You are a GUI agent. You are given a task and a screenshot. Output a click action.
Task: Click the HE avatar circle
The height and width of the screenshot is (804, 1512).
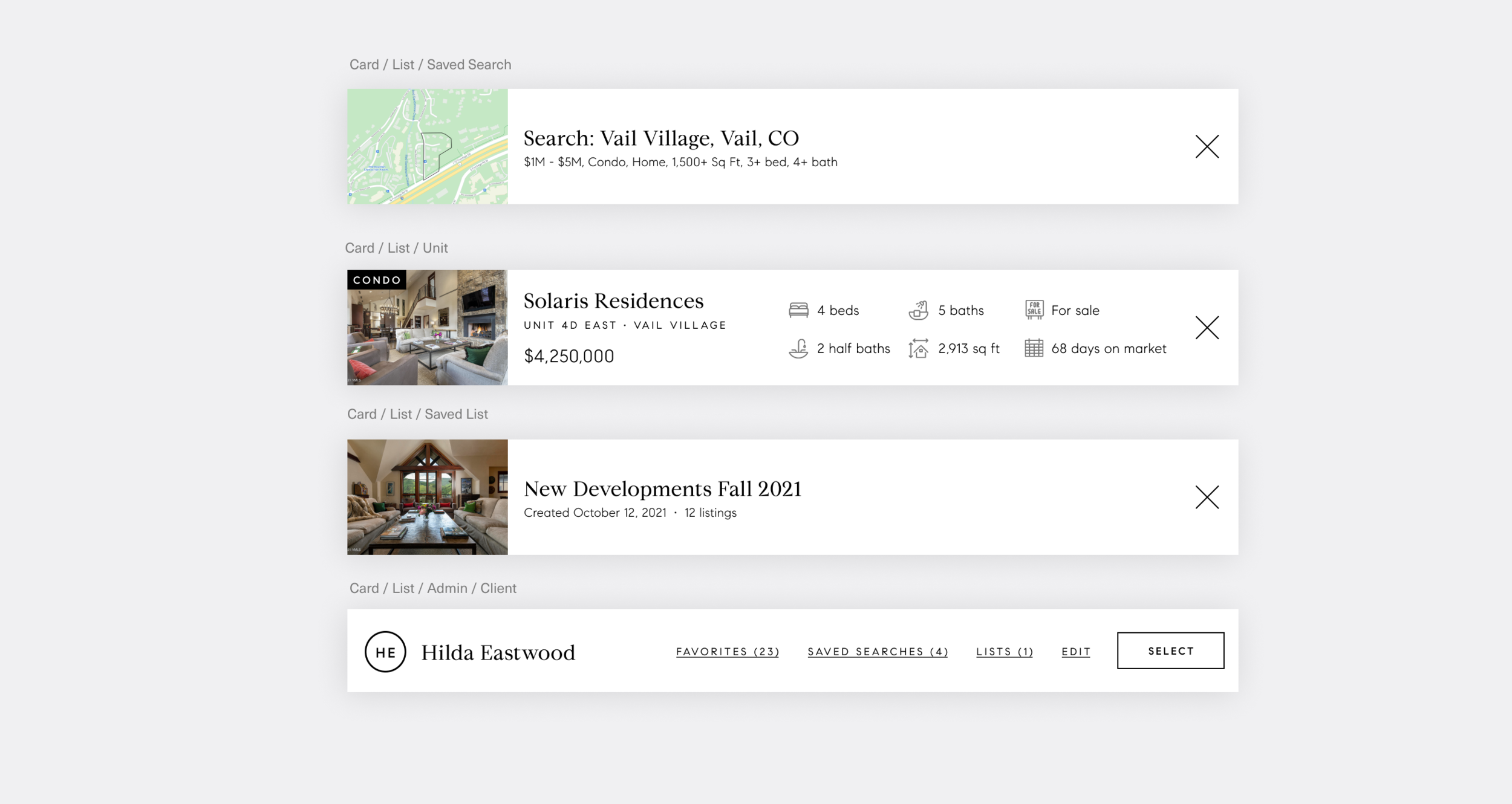[x=385, y=652]
